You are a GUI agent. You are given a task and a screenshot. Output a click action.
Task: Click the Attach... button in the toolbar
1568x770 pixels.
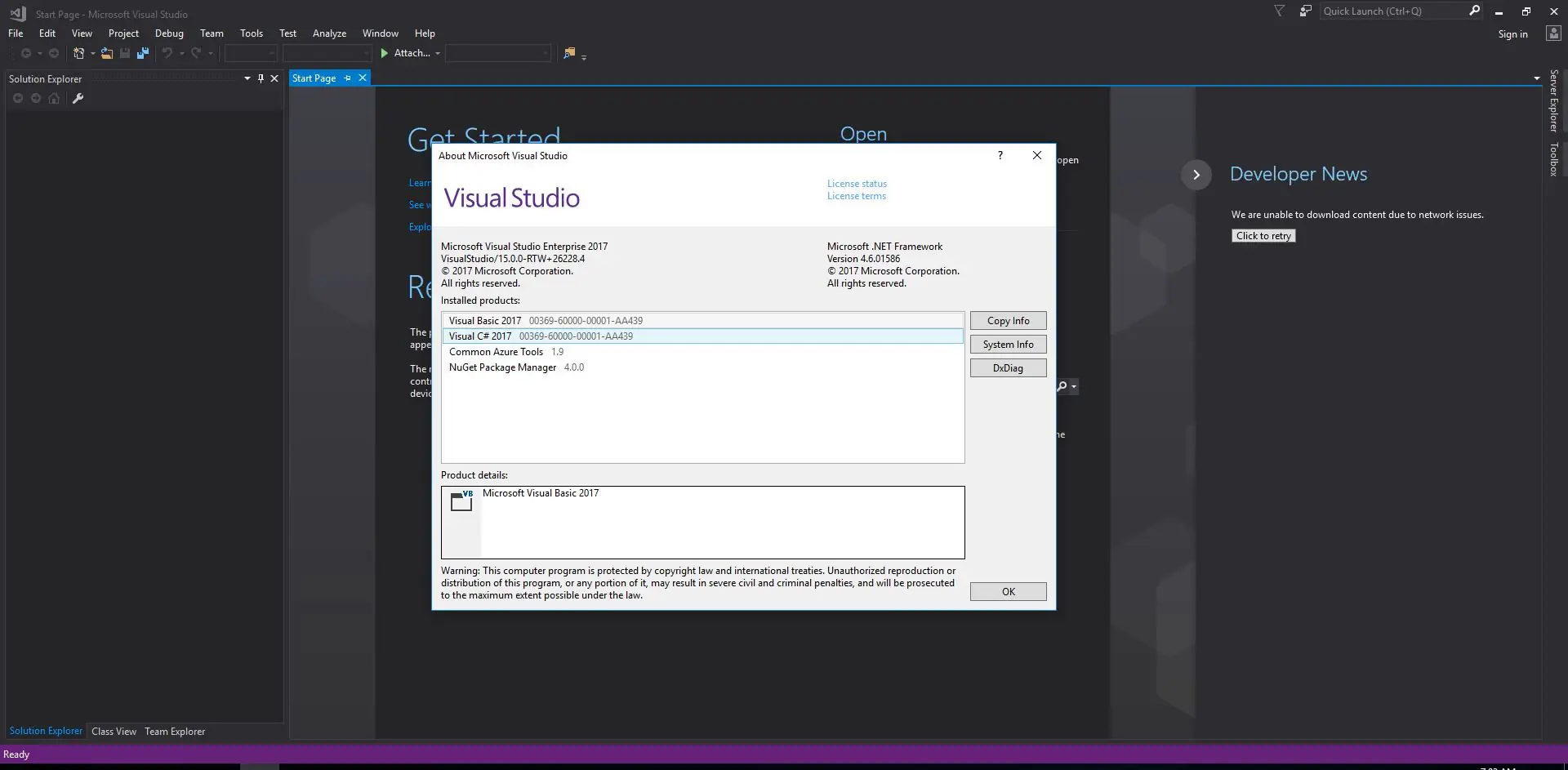[x=412, y=53]
